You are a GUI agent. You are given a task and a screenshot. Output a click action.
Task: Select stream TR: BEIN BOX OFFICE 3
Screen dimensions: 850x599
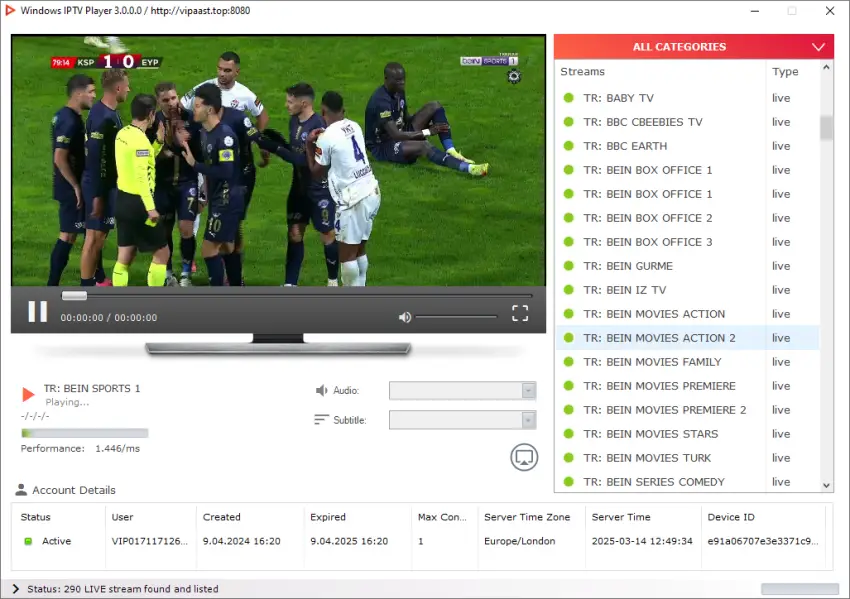(687, 242)
